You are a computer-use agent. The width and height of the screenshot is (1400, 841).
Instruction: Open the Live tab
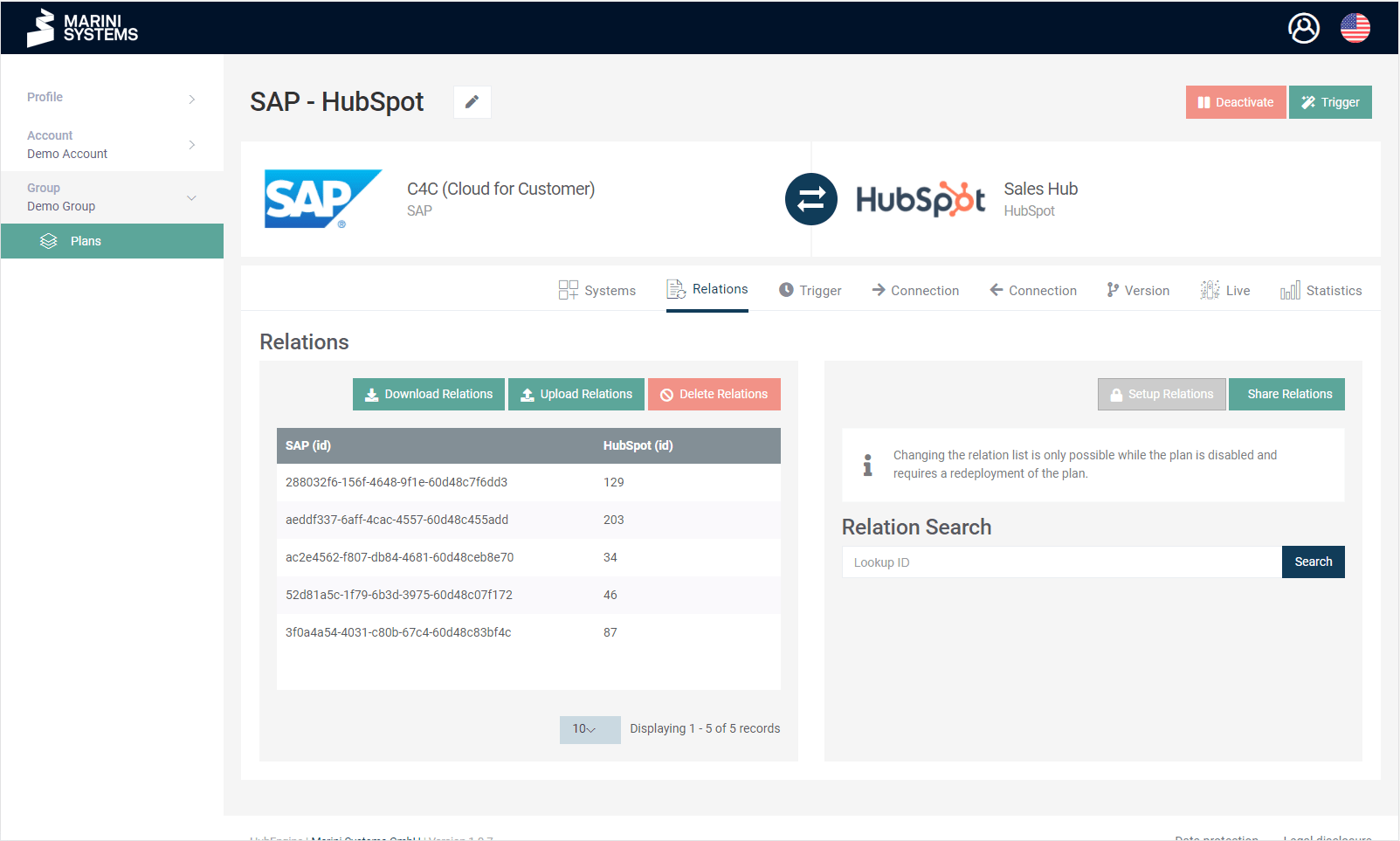1225,290
